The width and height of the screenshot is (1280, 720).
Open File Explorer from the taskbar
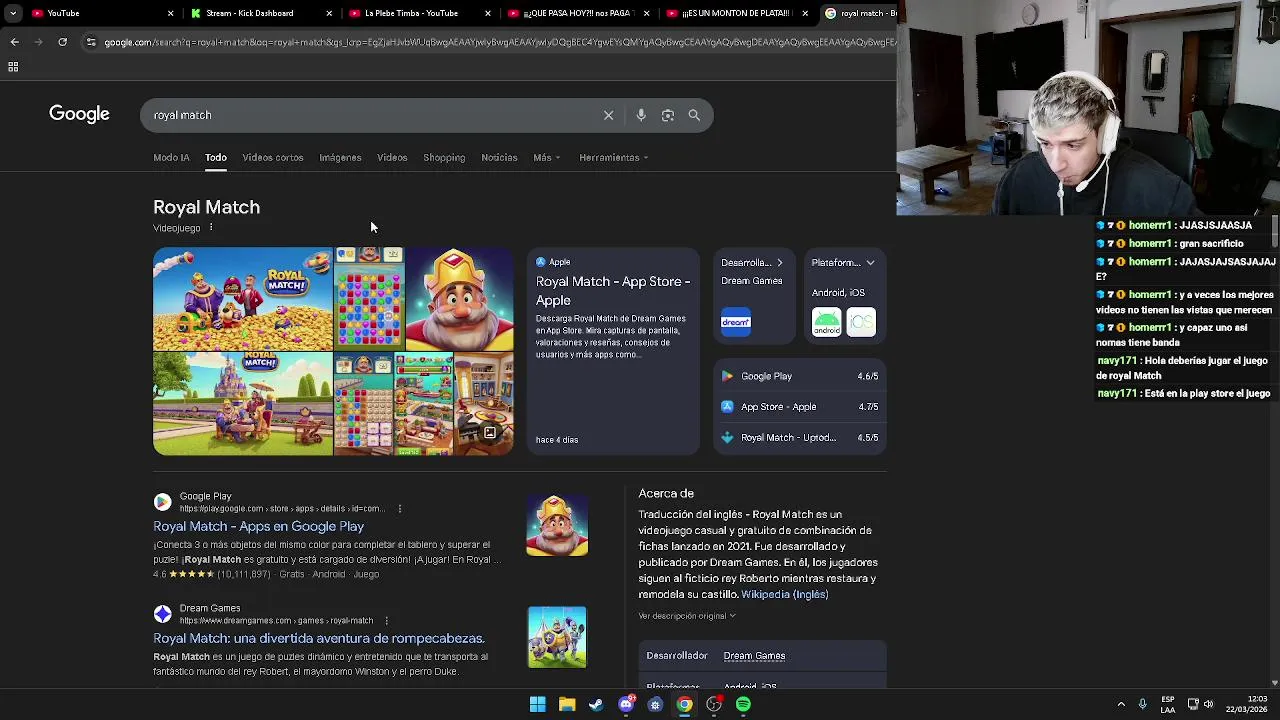[567, 704]
